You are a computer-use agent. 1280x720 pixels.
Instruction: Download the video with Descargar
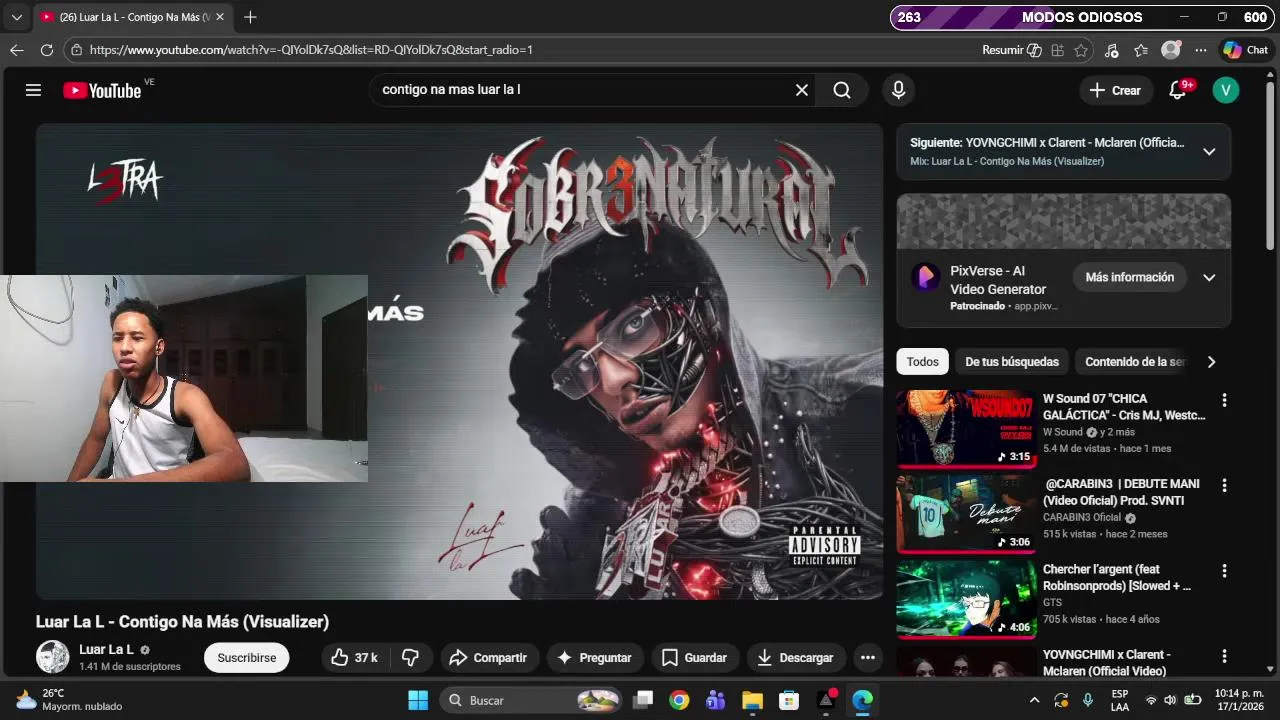coord(796,657)
